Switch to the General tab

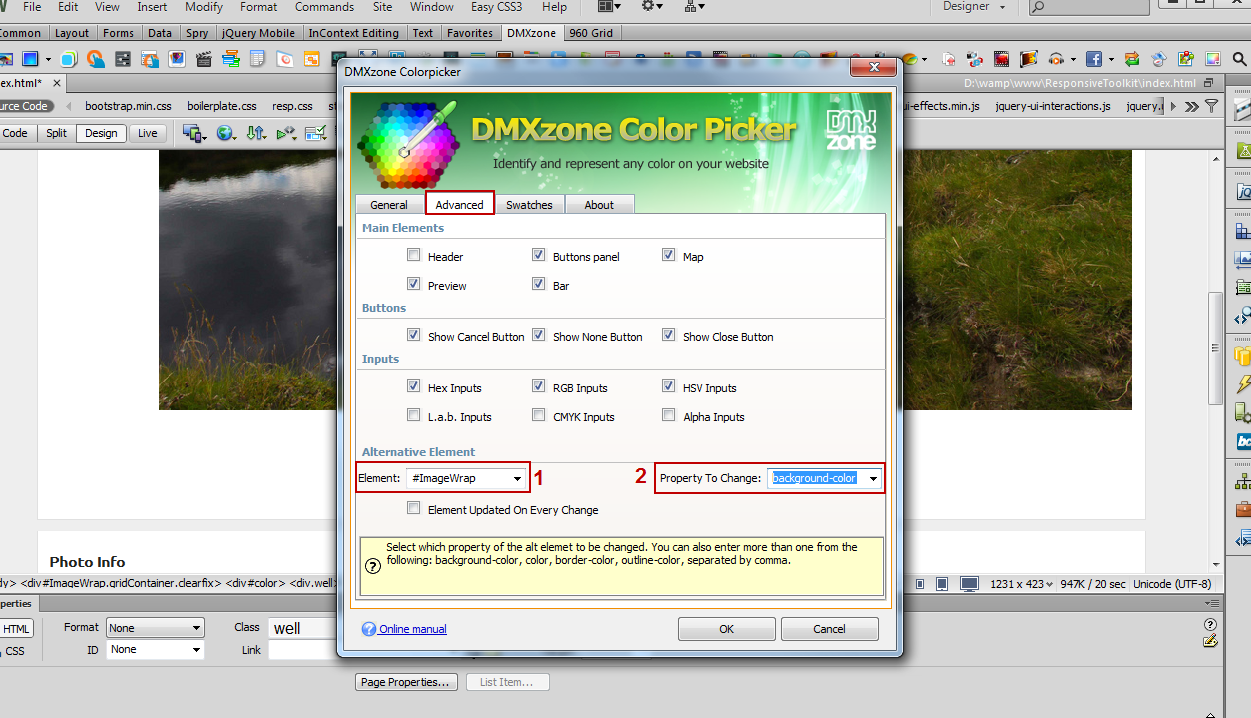tap(389, 204)
